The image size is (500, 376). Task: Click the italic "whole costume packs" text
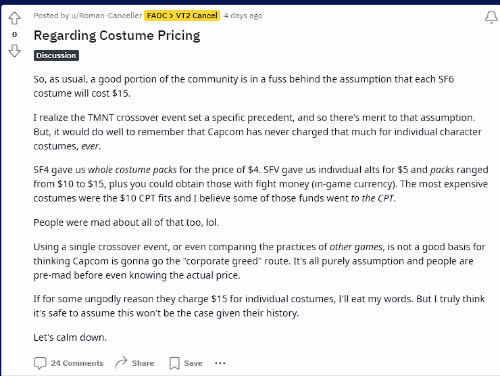(x=132, y=170)
